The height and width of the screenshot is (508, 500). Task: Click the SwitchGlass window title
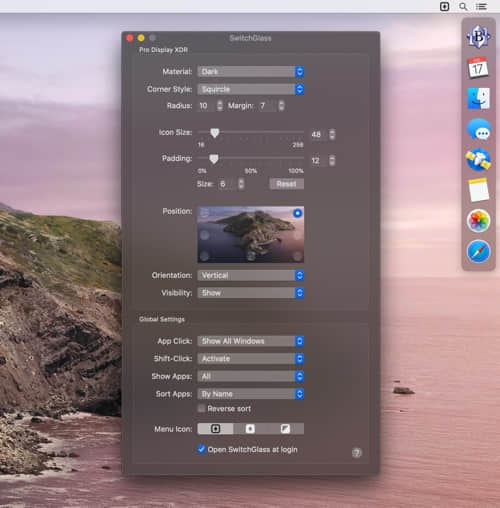coord(250,38)
